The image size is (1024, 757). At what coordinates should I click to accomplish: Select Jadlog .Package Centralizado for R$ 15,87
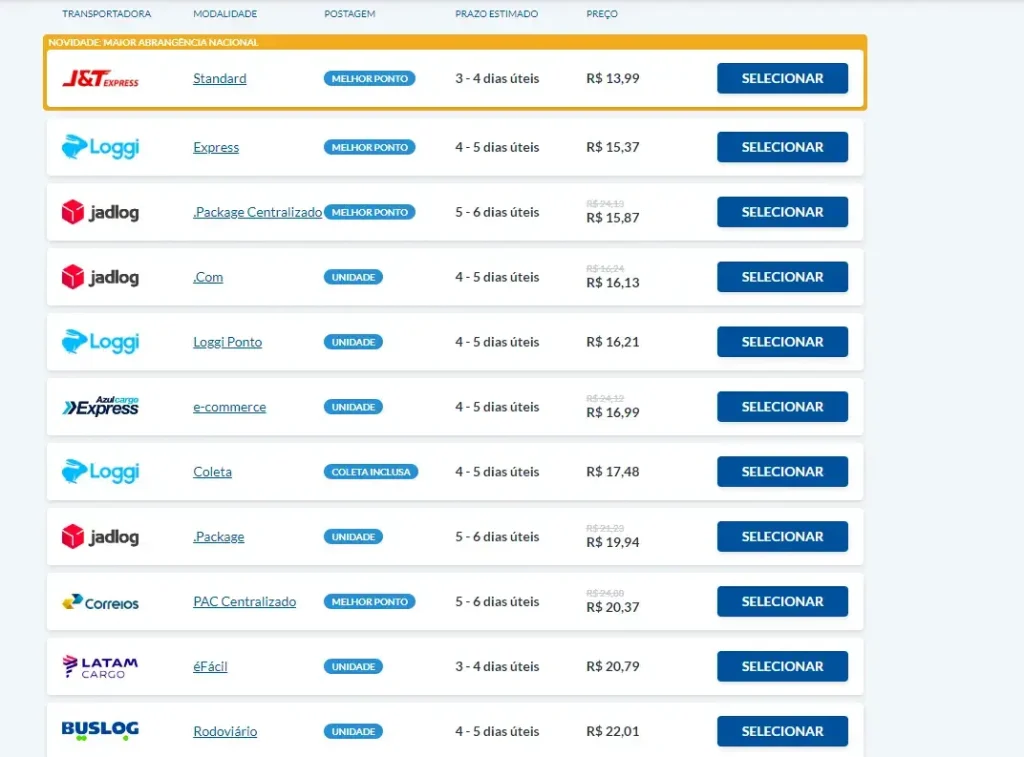click(782, 212)
